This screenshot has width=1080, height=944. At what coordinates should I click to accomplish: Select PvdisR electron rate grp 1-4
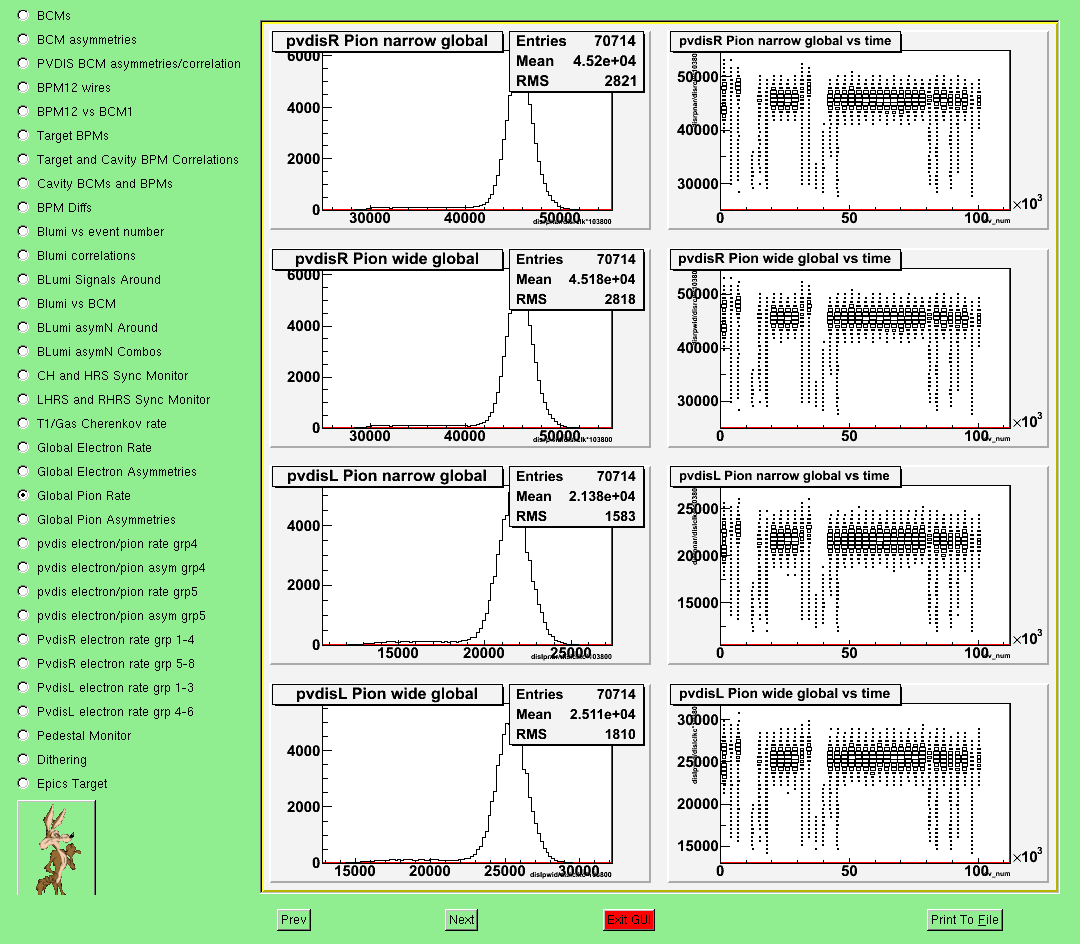coord(23,640)
